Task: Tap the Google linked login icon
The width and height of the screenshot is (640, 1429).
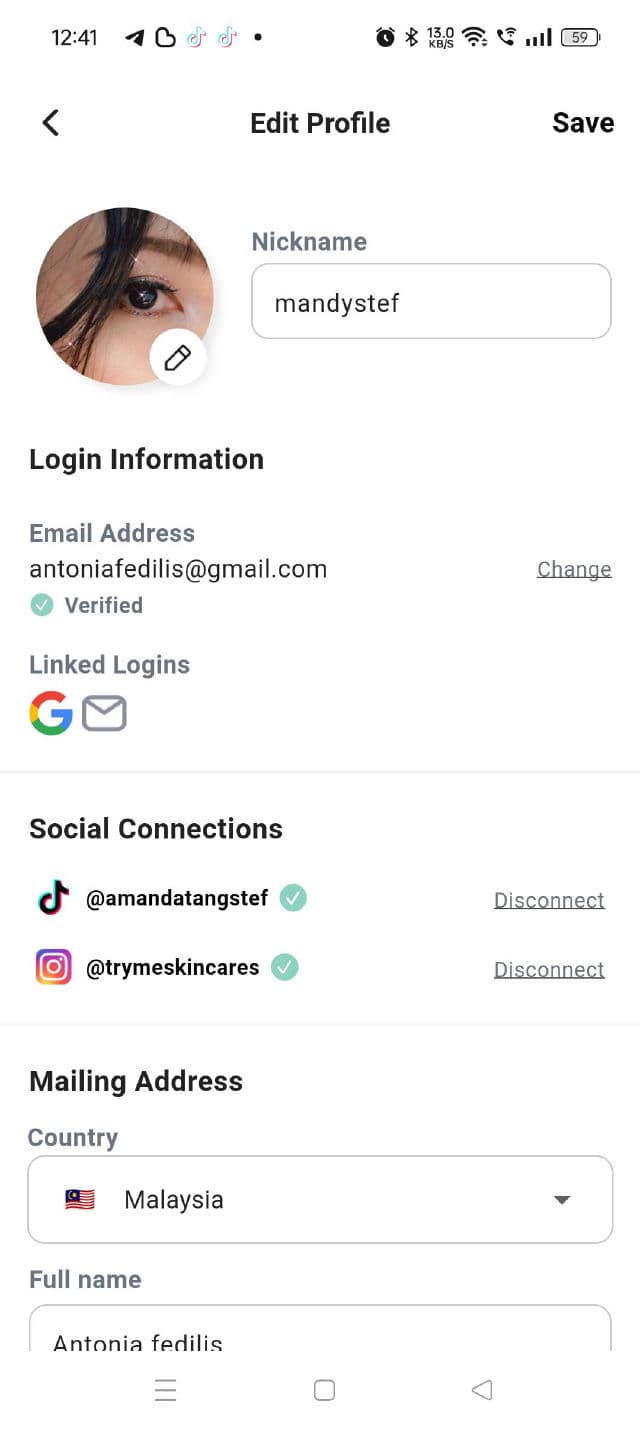Action: pos(51,714)
